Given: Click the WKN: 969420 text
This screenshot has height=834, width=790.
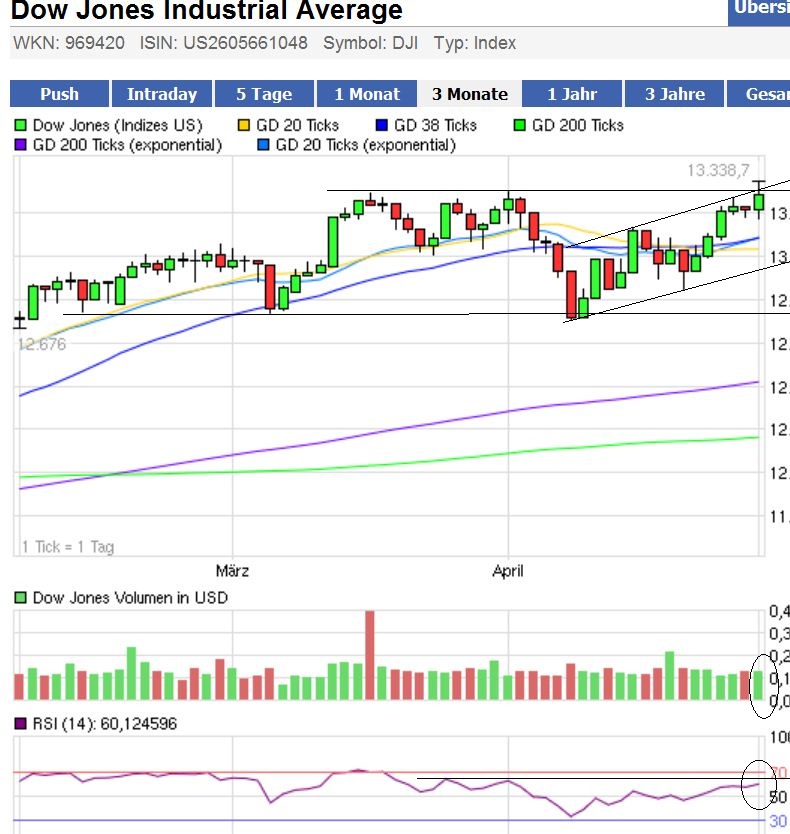Looking at the screenshot, I should 69,43.
